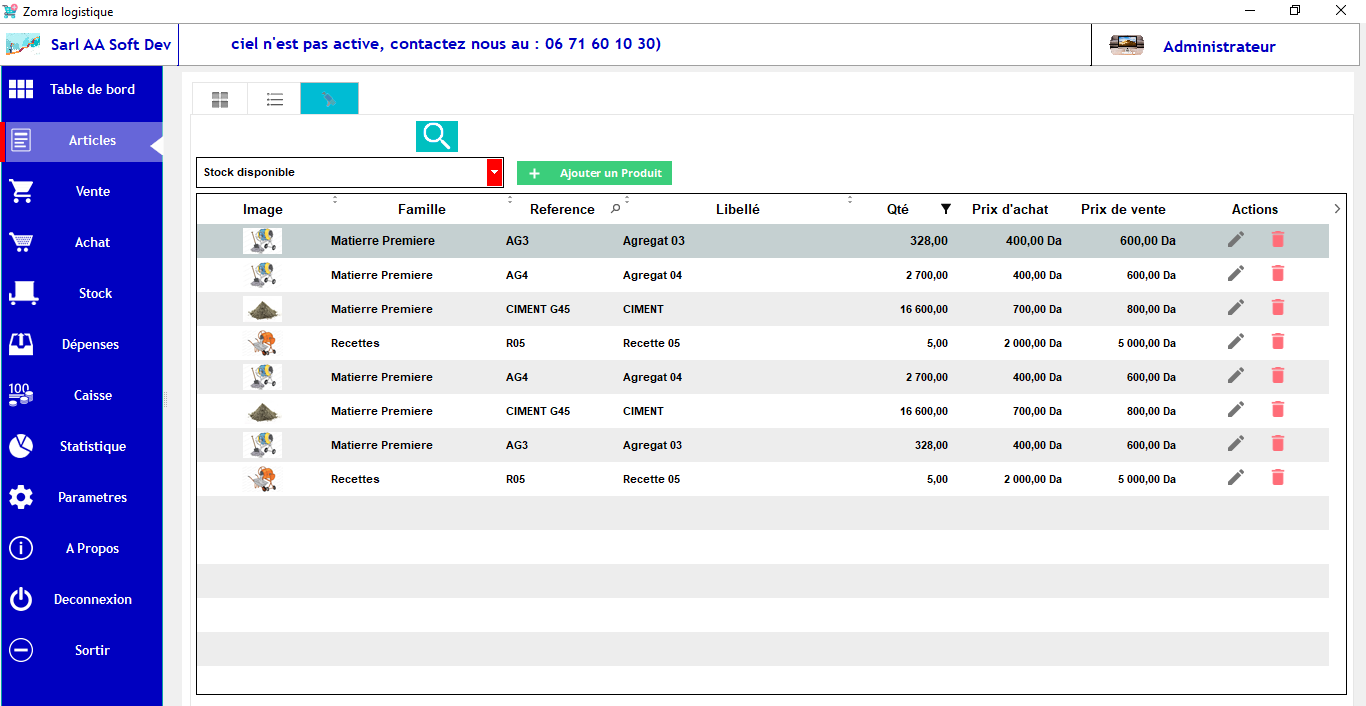Edit the CIMENT product using its pencil icon
The height and width of the screenshot is (706, 1366).
coord(1235,307)
